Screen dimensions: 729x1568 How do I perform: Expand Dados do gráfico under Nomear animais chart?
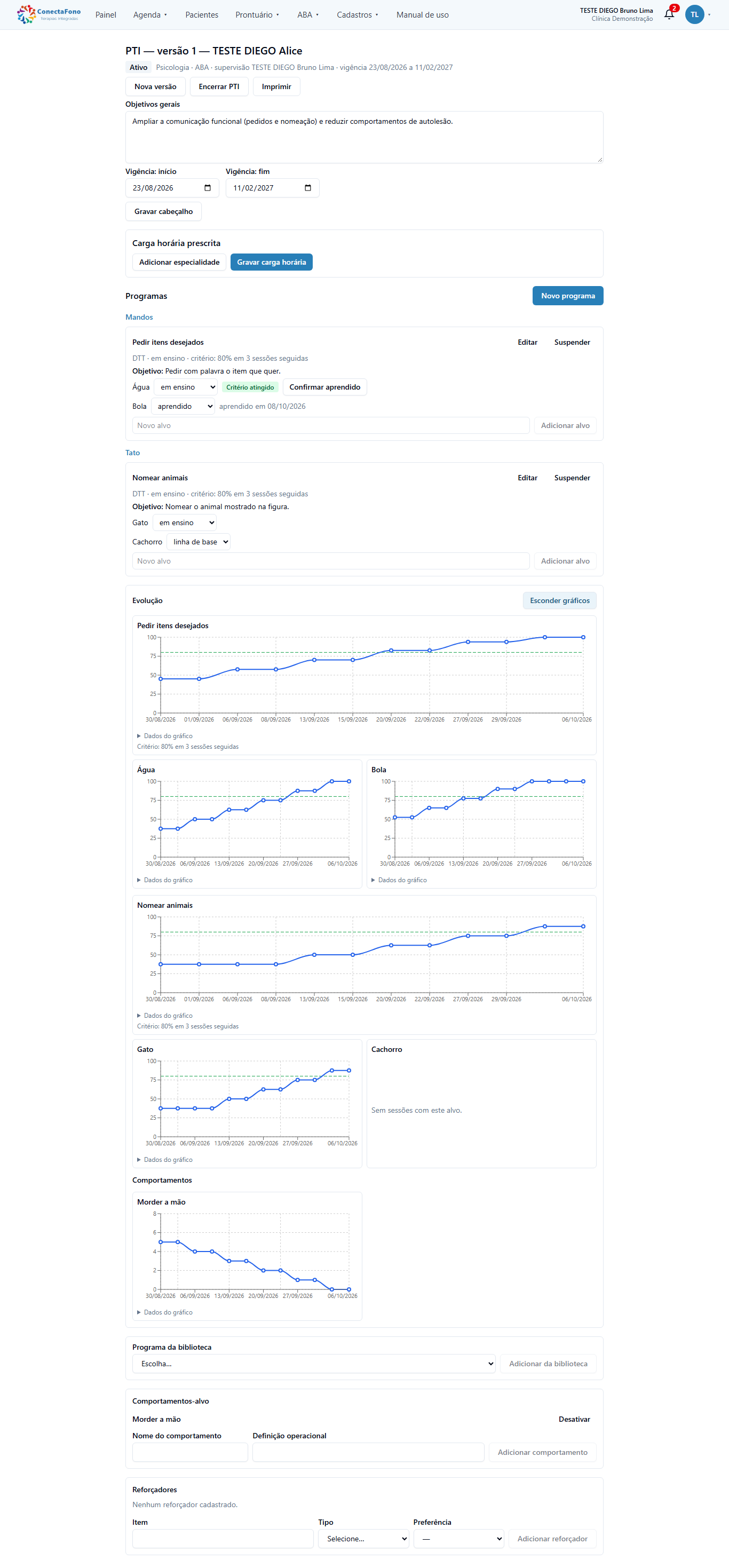coord(165,1016)
